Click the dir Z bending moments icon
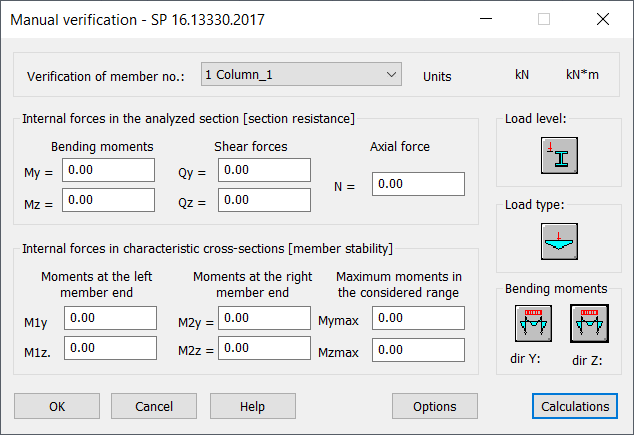Screen dimensions: 634x435 pos(589,323)
